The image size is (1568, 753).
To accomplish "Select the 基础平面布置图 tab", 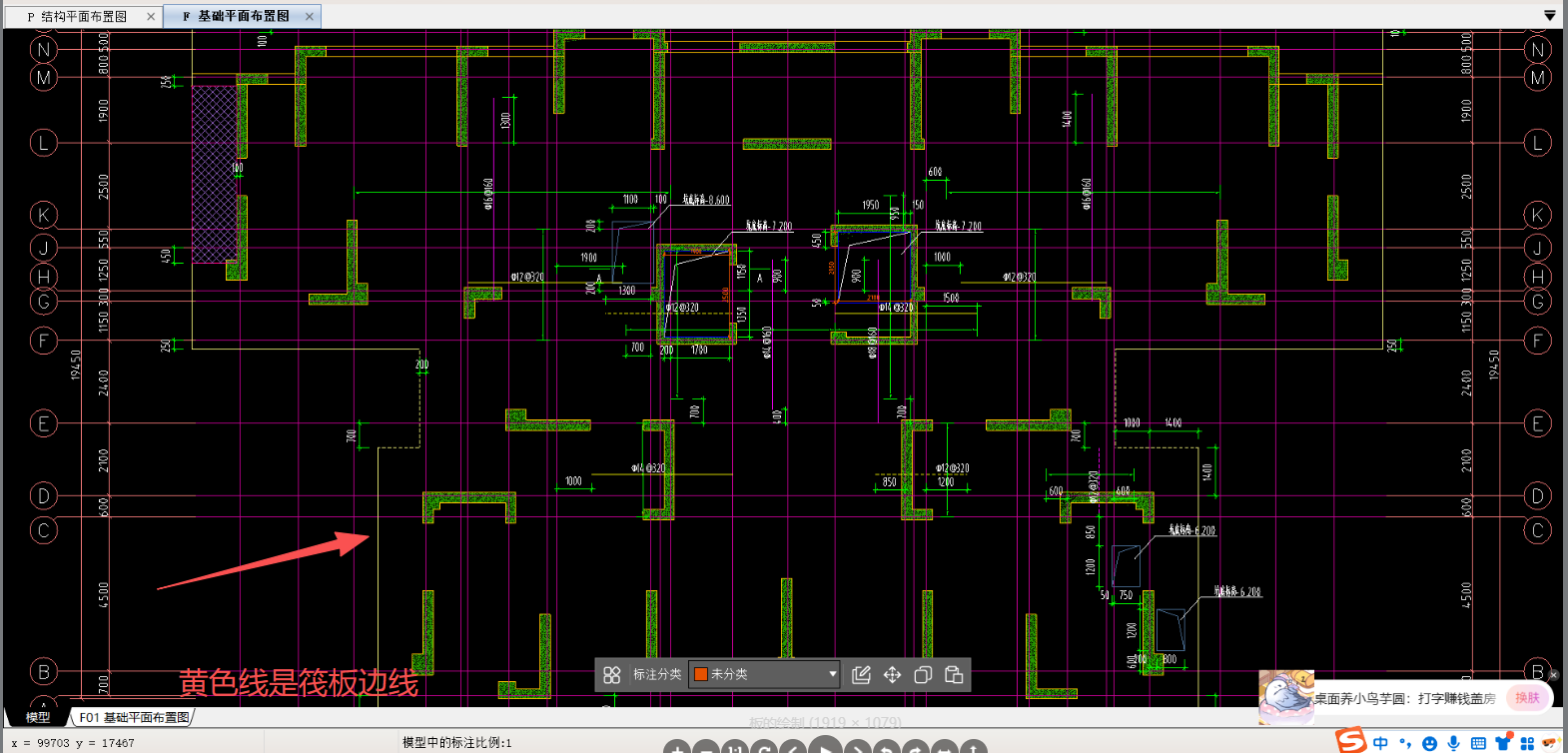I will (243, 16).
